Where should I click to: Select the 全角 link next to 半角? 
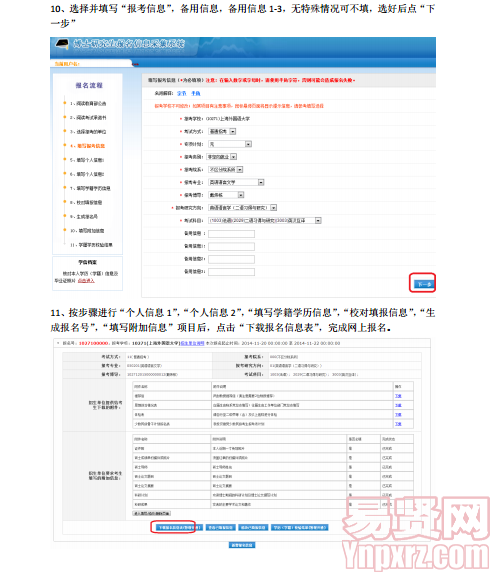[x=182, y=94]
